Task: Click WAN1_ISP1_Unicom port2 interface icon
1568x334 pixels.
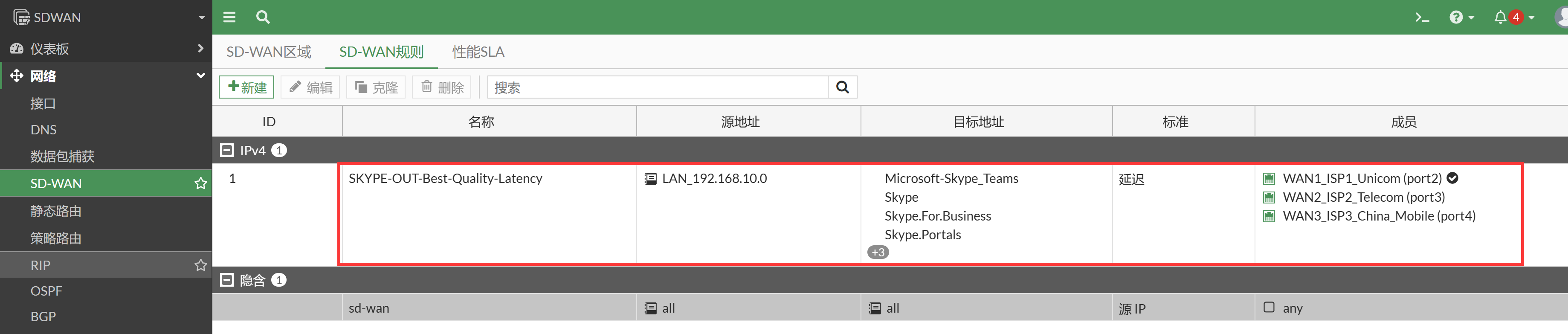Action: 1269,179
